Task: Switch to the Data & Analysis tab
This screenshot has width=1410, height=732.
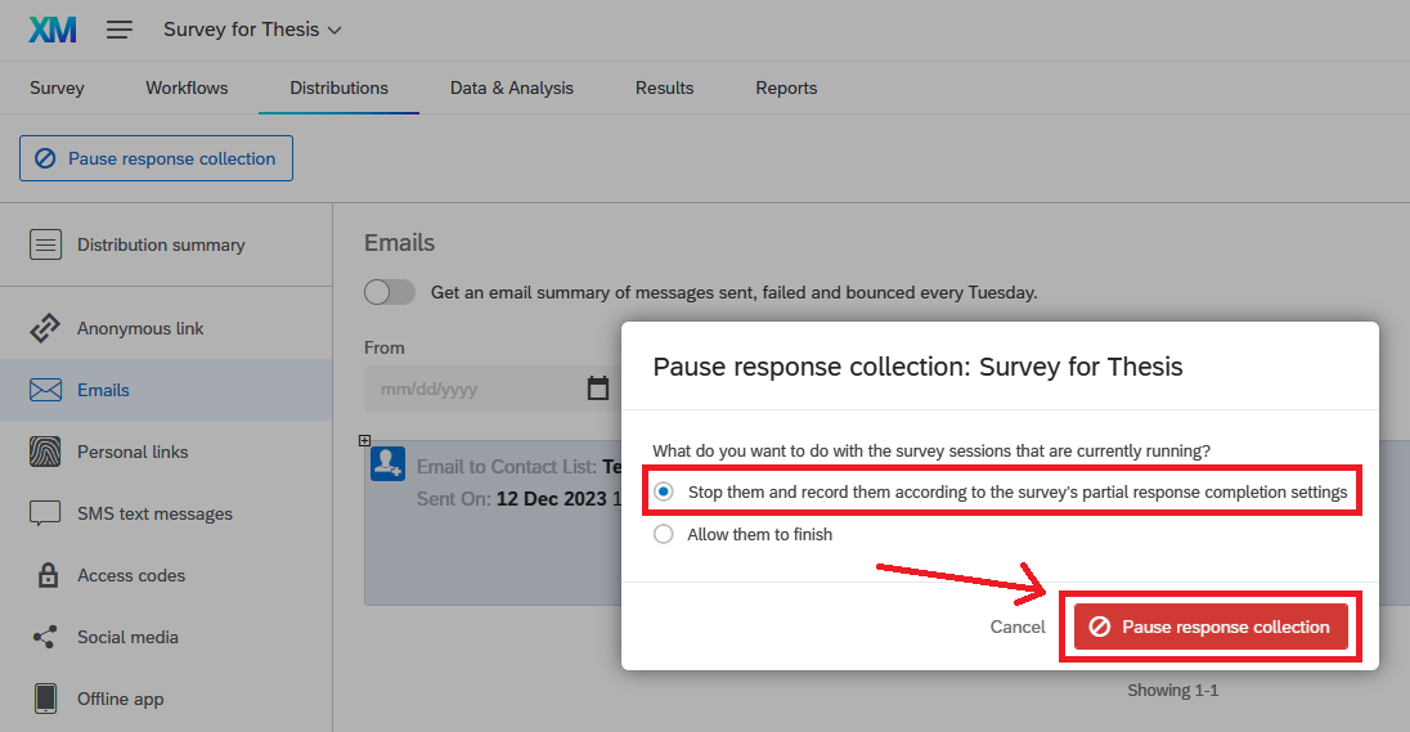Action: tap(511, 88)
